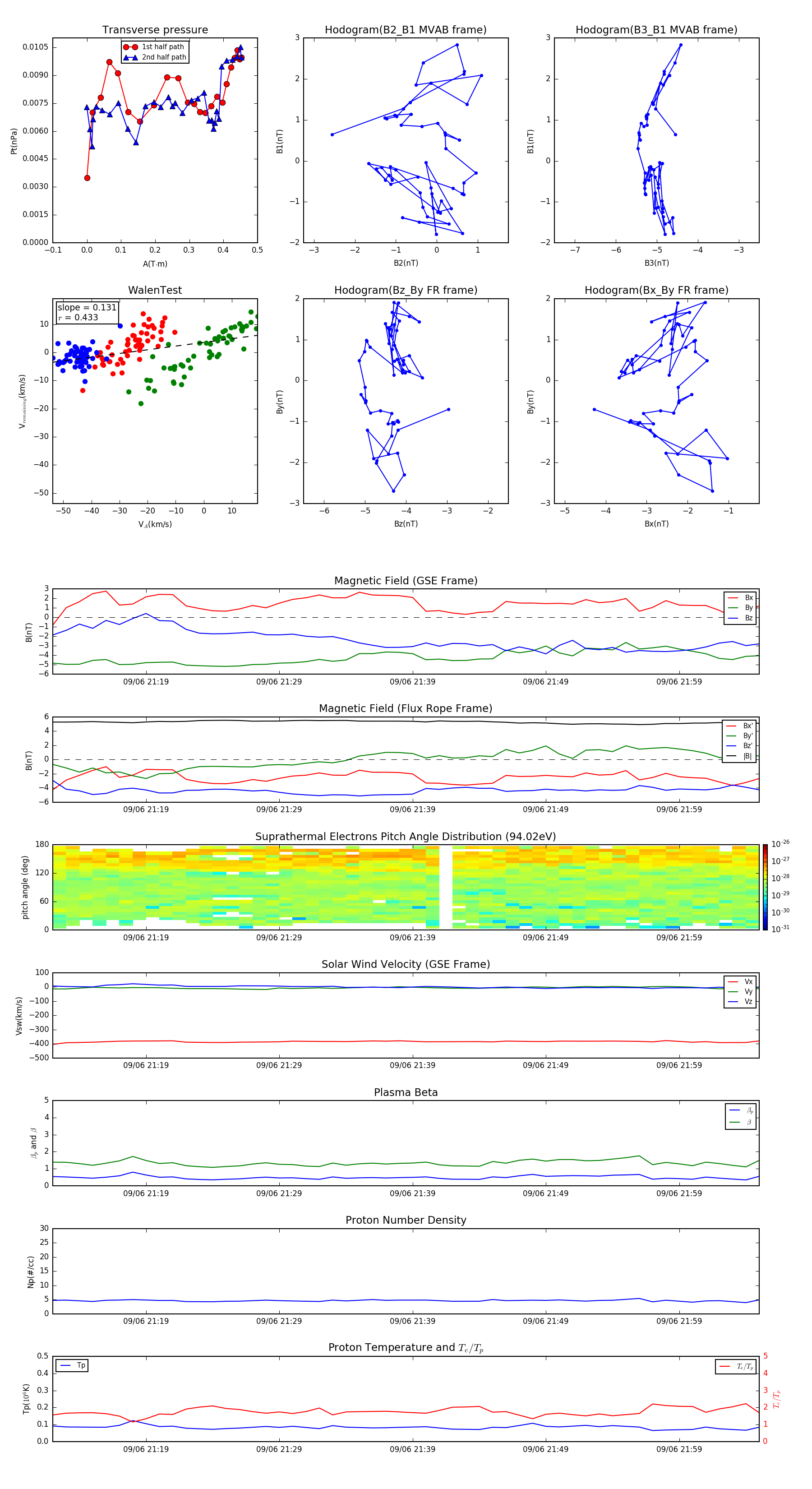This screenshot has height=1489, width=812.
Task: Click the lowest red point in pressure plot
Action: (x=87, y=178)
